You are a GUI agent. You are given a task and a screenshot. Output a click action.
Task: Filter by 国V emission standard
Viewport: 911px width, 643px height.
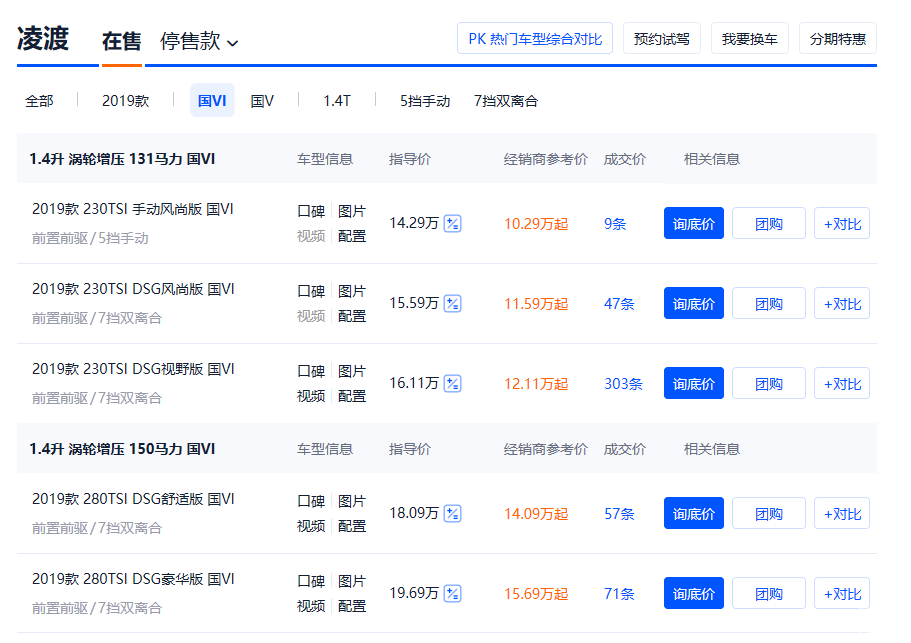(262, 101)
